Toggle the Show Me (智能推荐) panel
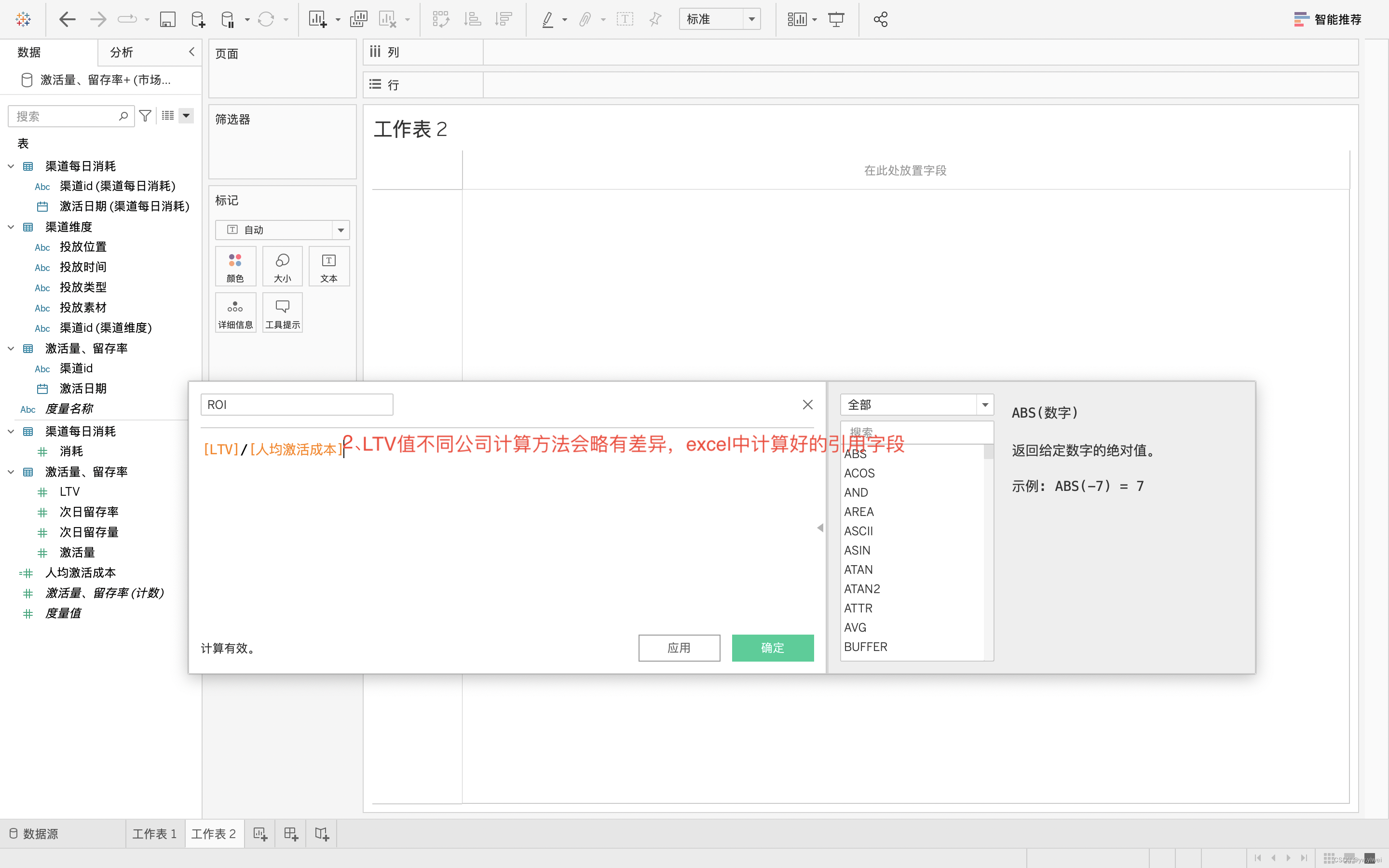 1327,19
